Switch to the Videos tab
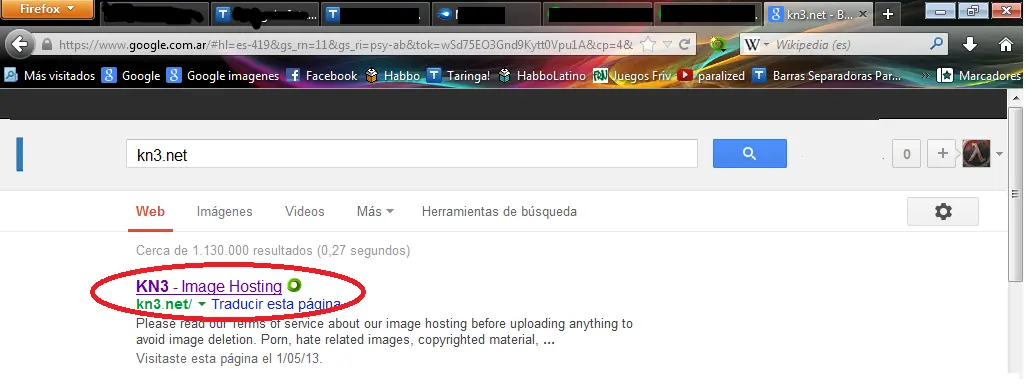 tap(304, 211)
